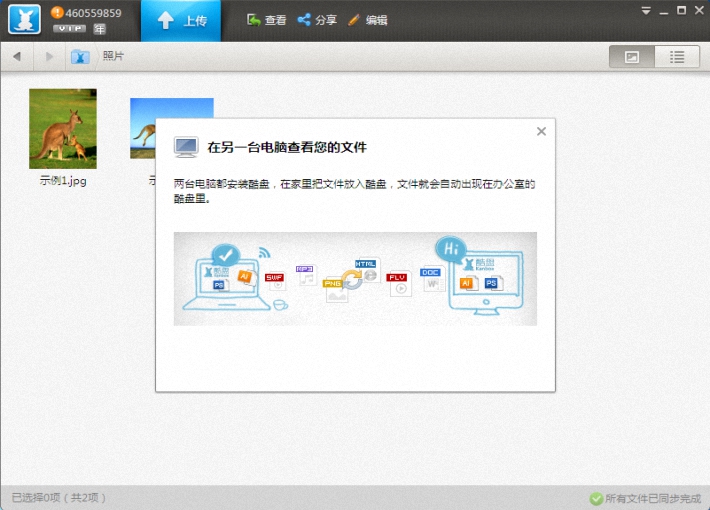
Task: Switch to thumbnail view mode
Action: pos(632,57)
